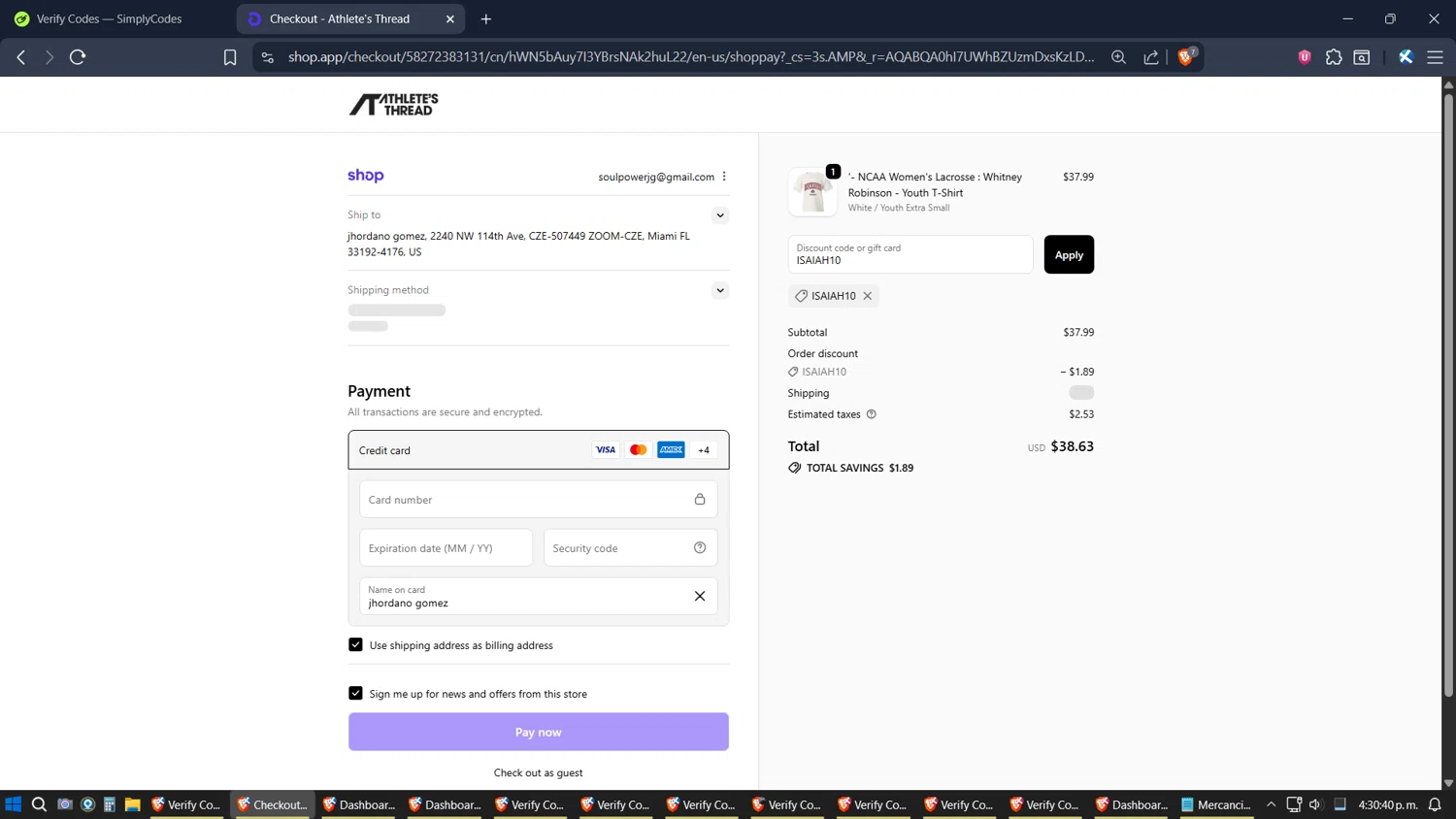This screenshot has width=1456, height=819.
Task: Apply the discount code
Action: (1069, 254)
